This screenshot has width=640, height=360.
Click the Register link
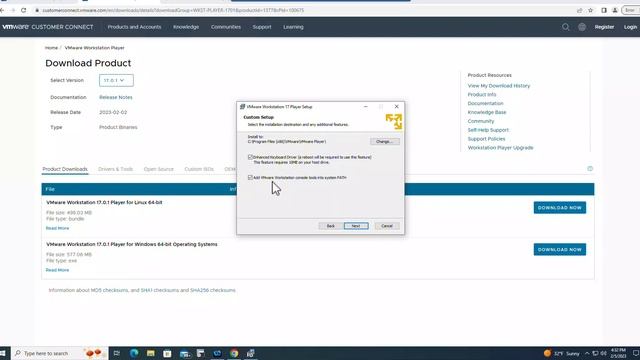click(604, 27)
